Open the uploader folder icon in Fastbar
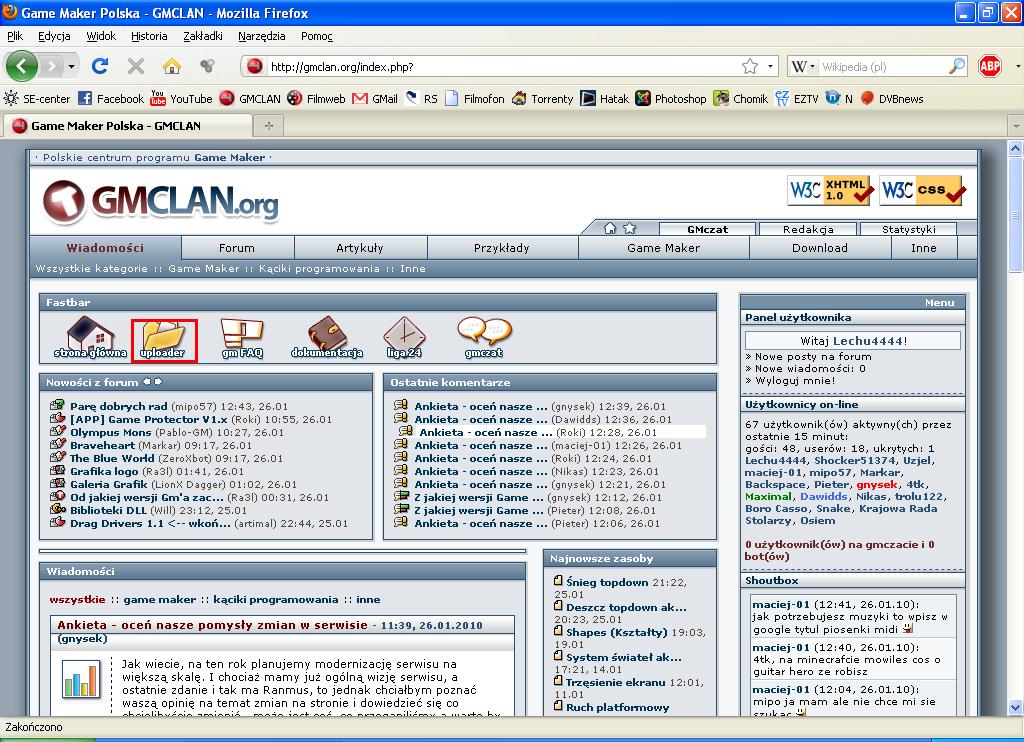1024x742 pixels. [x=163, y=336]
